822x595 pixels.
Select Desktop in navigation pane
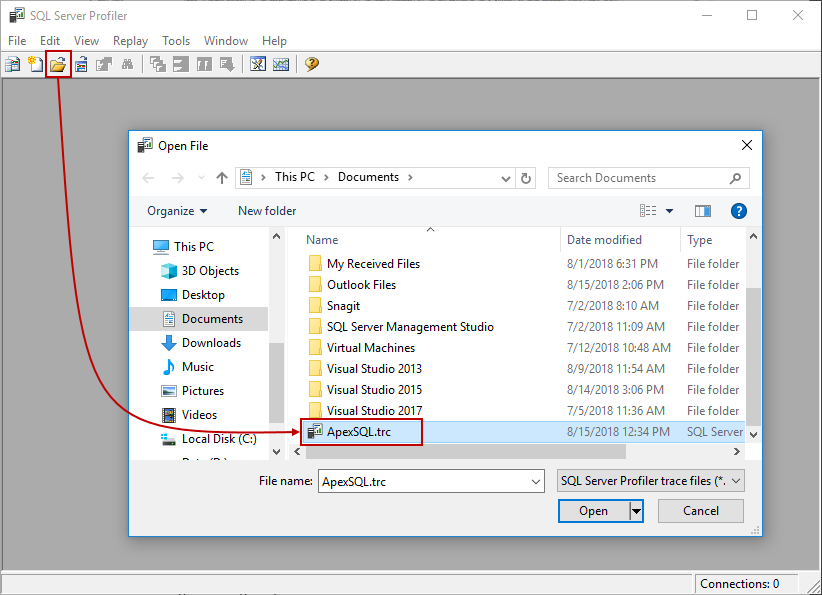193,295
